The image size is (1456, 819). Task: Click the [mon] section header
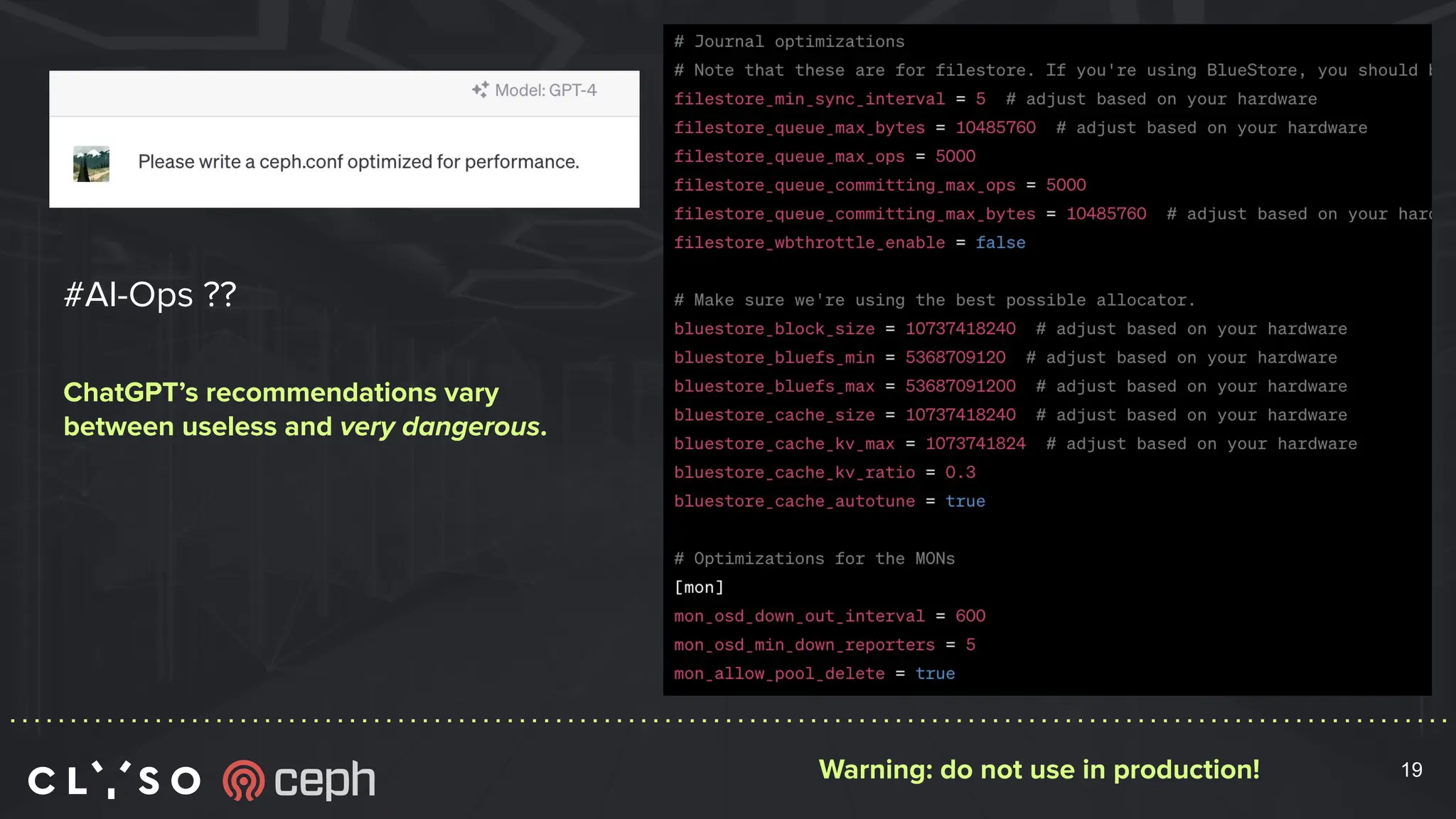[x=699, y=587]
